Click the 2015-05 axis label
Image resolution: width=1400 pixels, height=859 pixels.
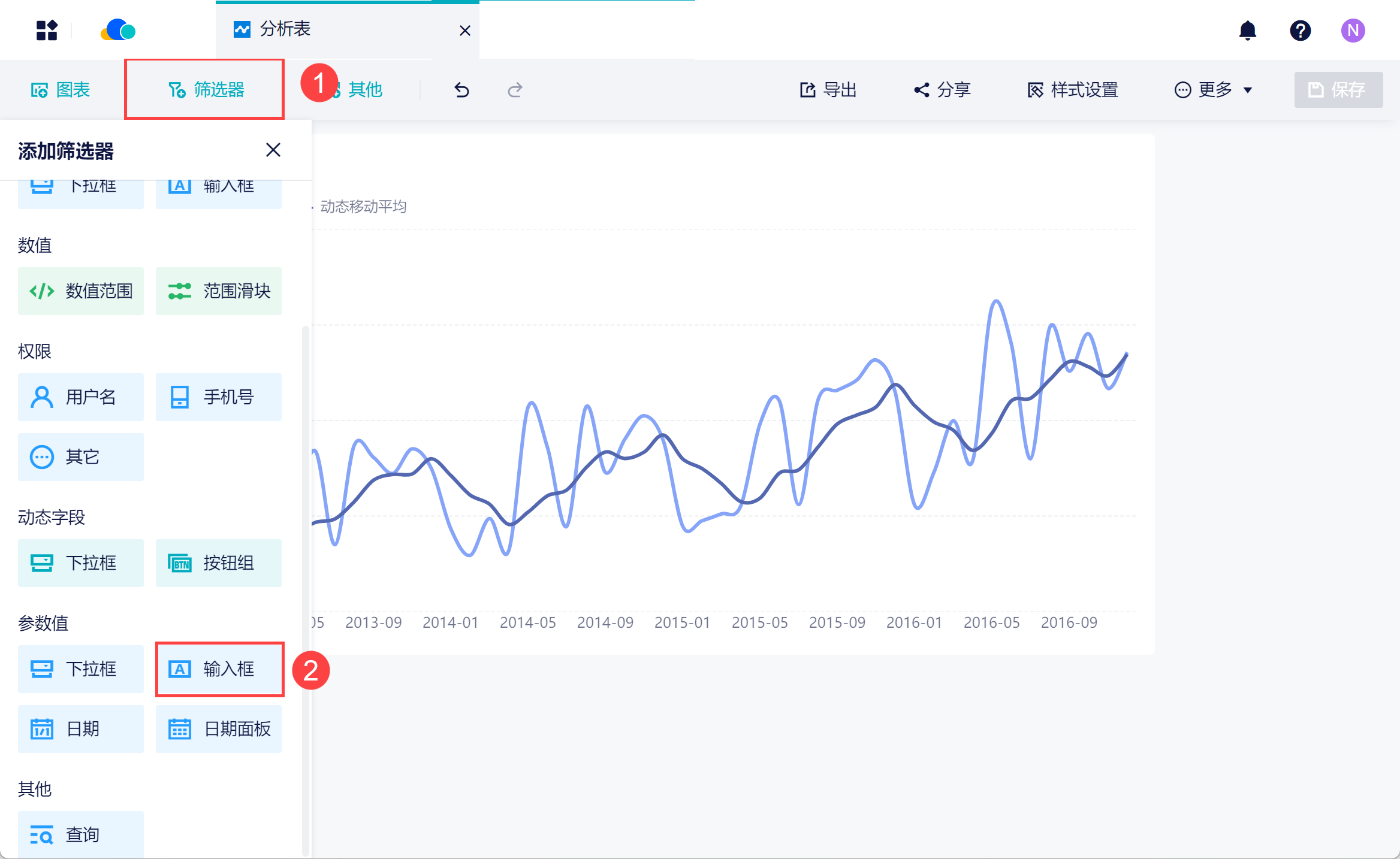(x=760, y=623)
